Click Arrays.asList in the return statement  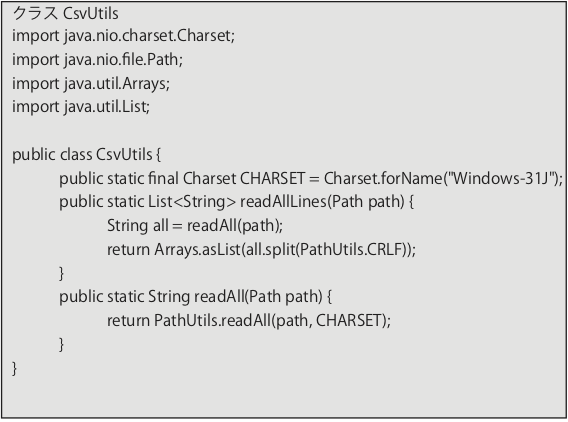198,250
